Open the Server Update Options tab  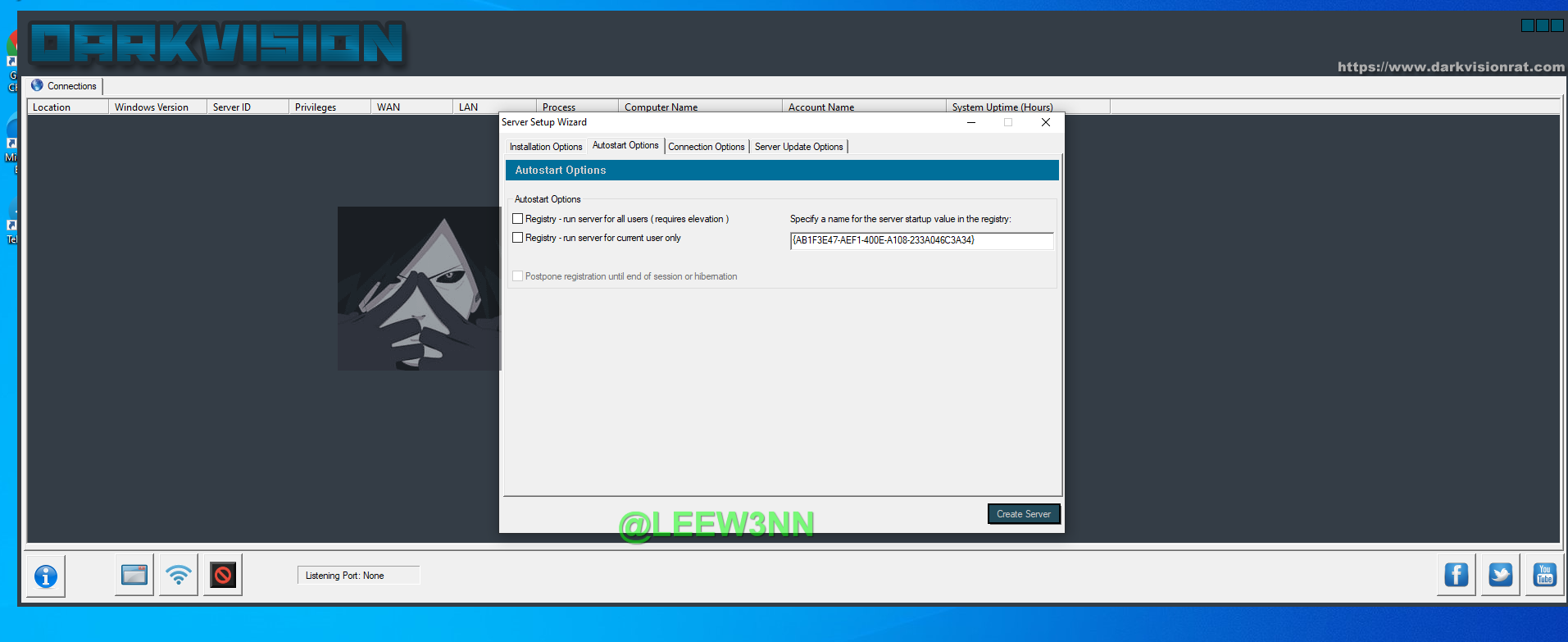click(x=798, y=147)
